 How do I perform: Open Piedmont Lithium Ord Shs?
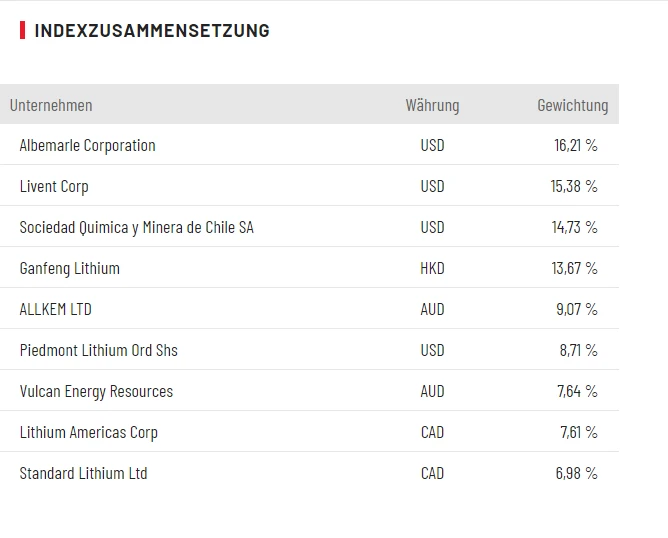coord(98,350)
